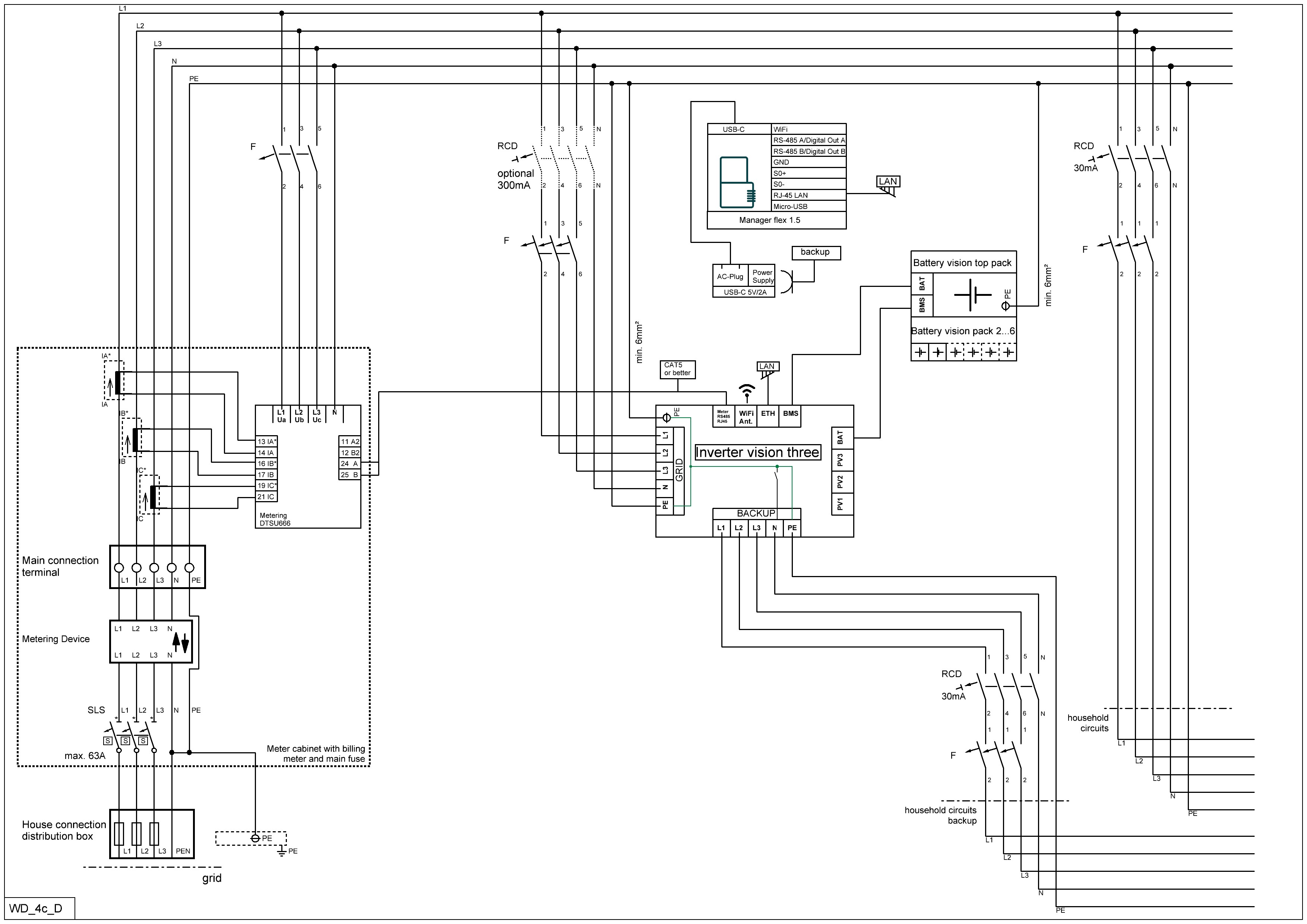This screenshot has height=924, width=1307.
Task: Click the Inverter vision three title
Action: point(757,453)
